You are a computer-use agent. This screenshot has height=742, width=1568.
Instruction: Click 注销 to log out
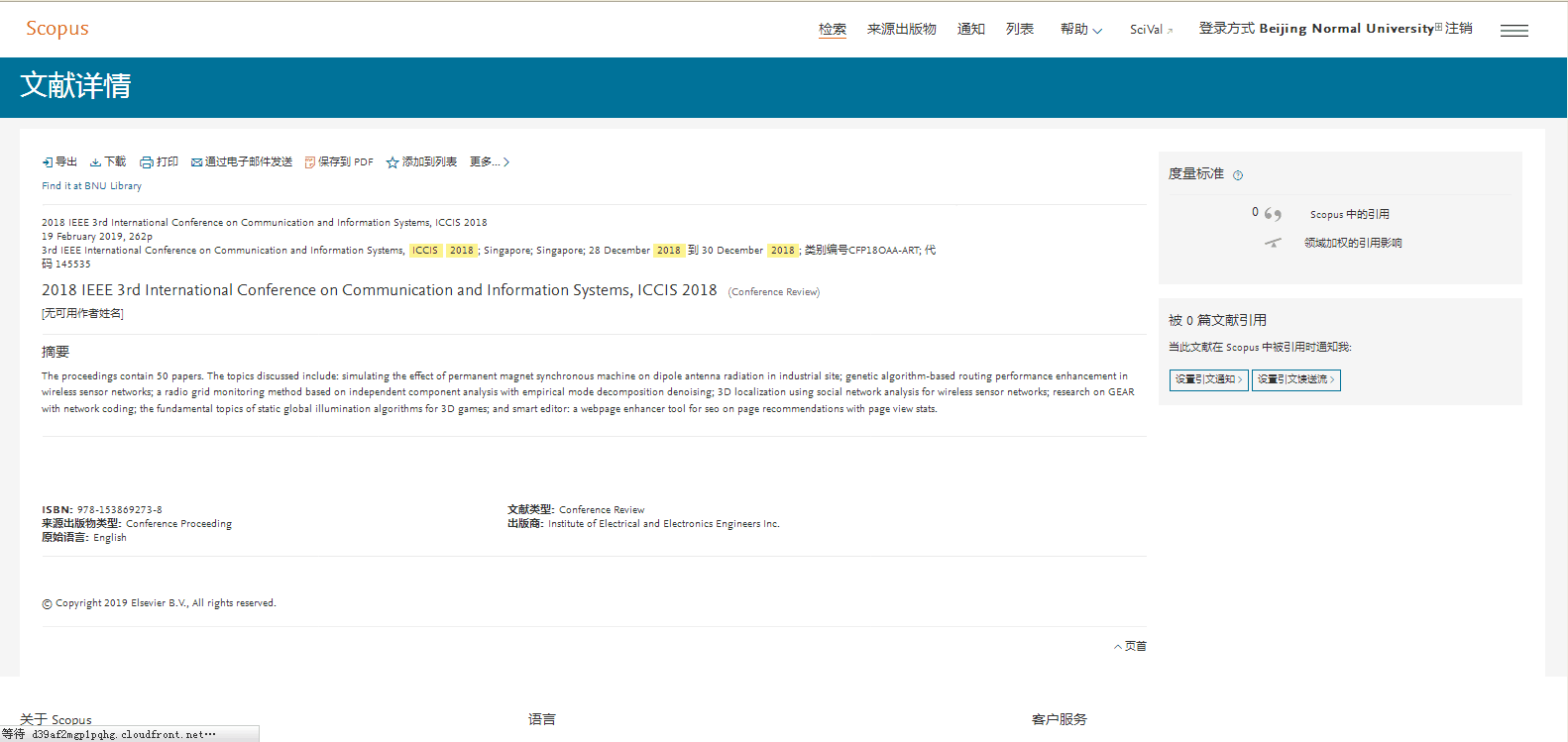pyautogui.click(x=1459, y=29)
